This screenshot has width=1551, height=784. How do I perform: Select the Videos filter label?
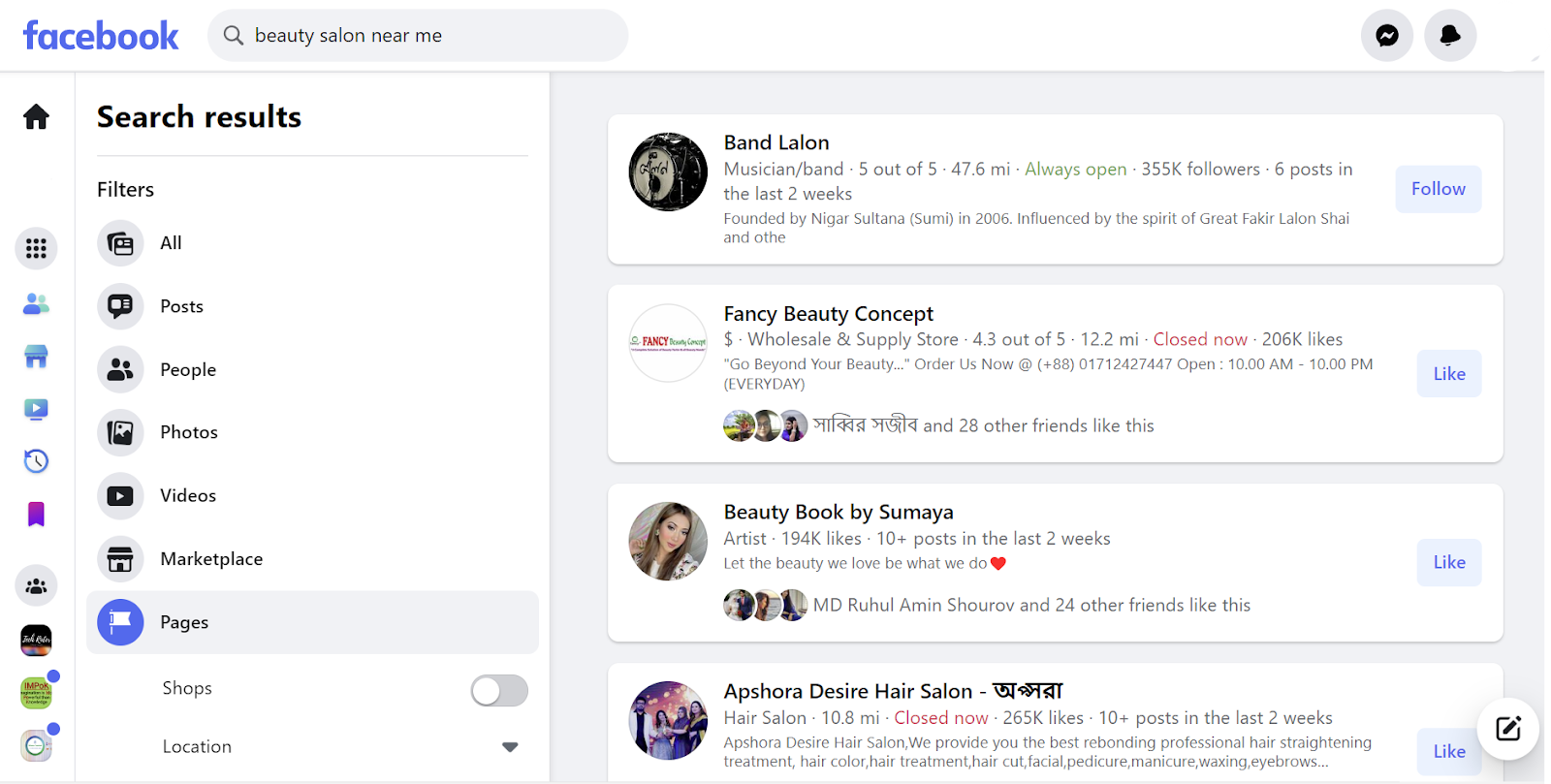coord(188,496)
